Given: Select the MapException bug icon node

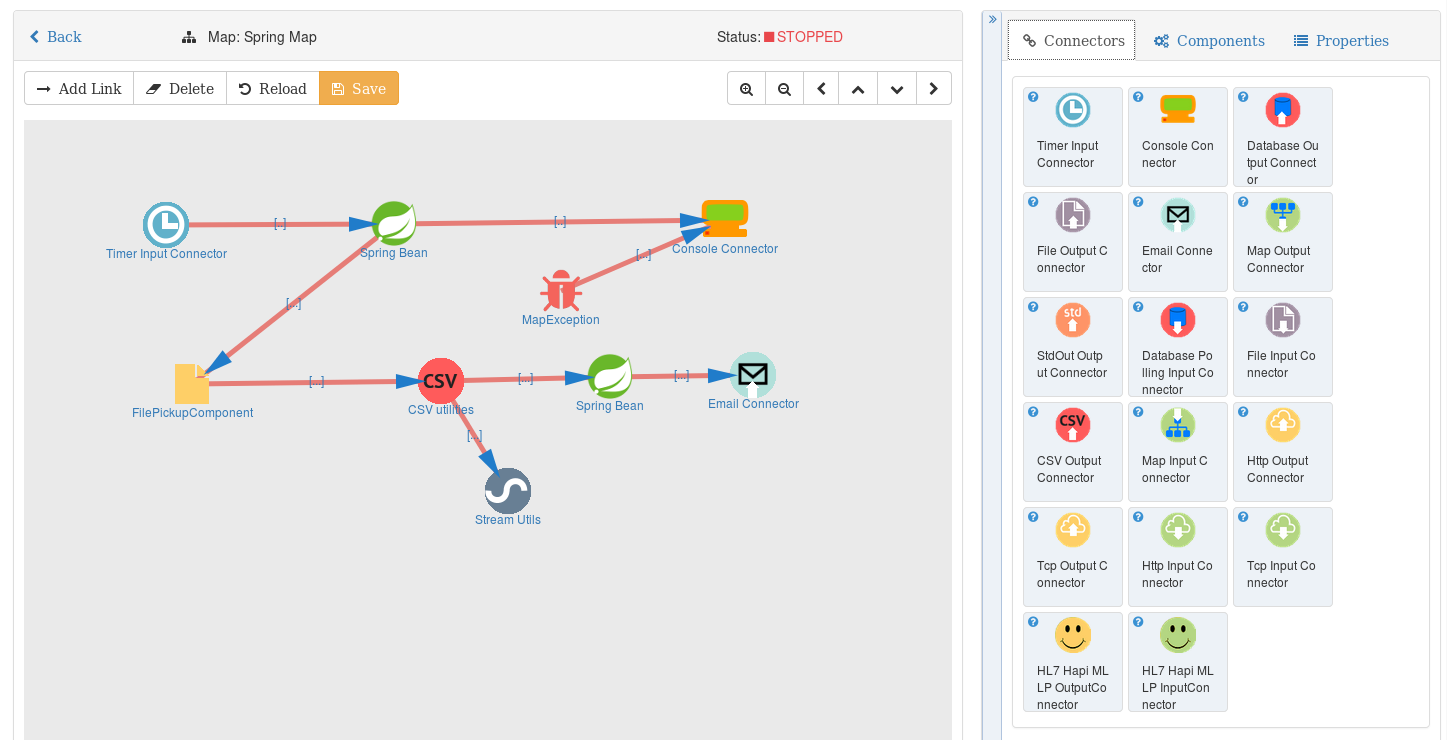Looking at the screenshot, I should click(561, 291).
